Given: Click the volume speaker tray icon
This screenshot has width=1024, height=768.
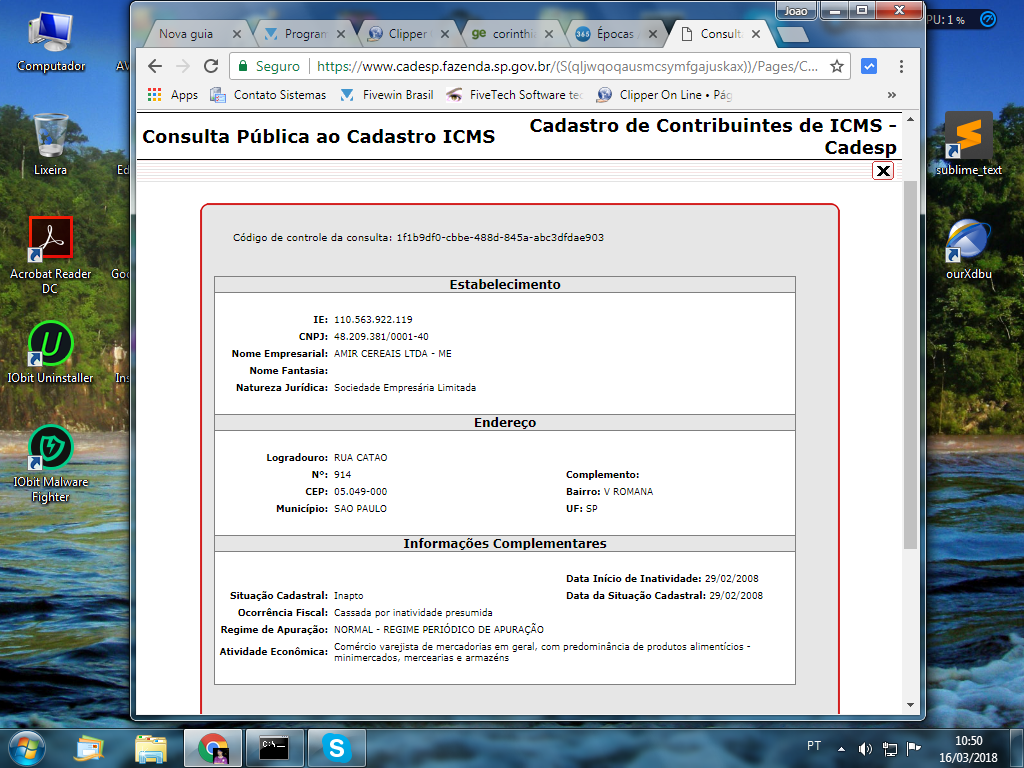Looking at the screenshot, I should point(865,748).
